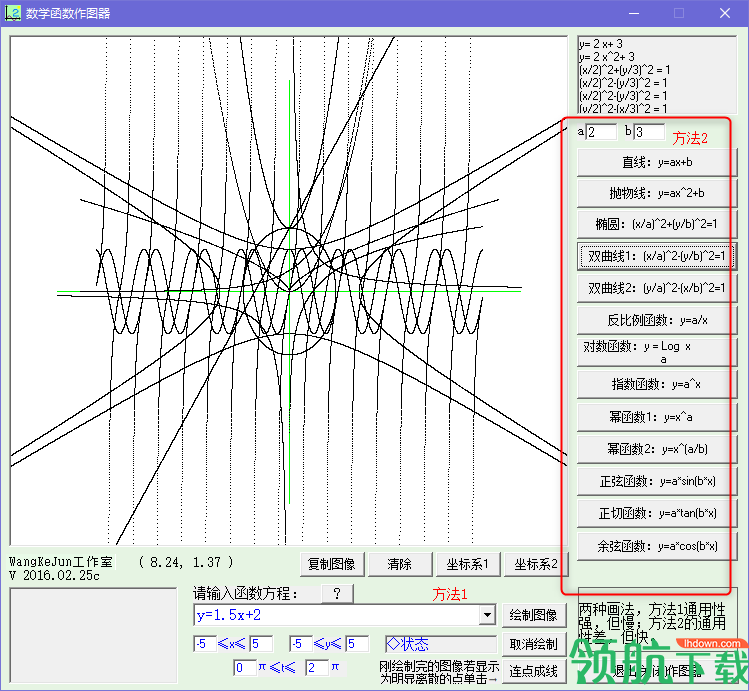Screen dimensions: 749x691
Task: Select history entry (x/2)^2+(y/3)^2 = 1
Action: 625,70
